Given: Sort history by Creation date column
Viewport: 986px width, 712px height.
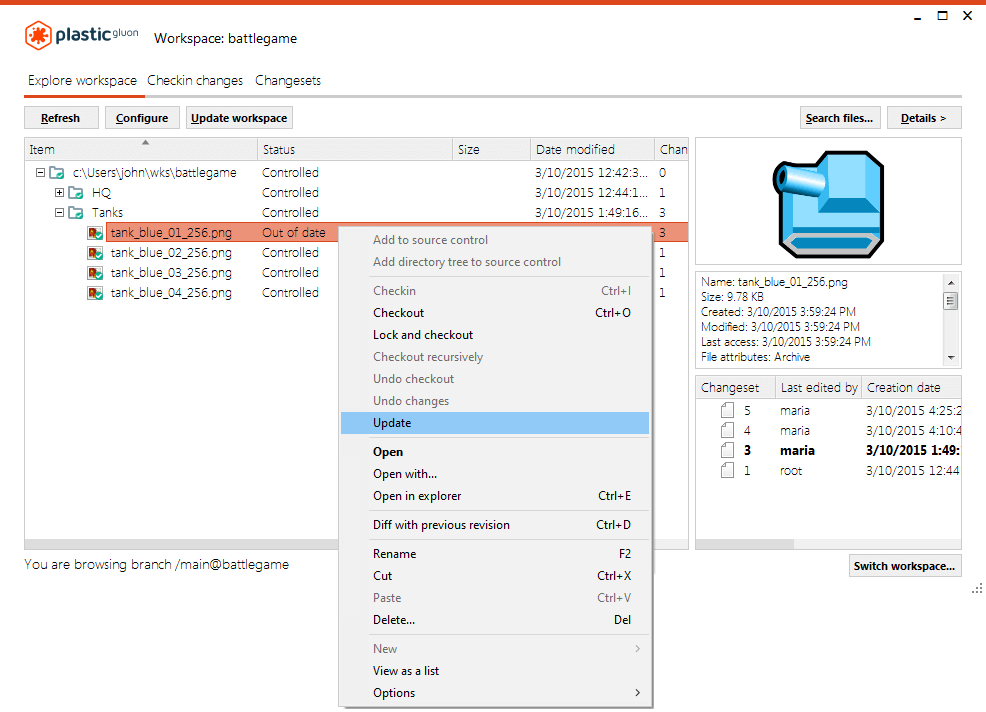Looking at the screenshot, I should coord(911,388).
